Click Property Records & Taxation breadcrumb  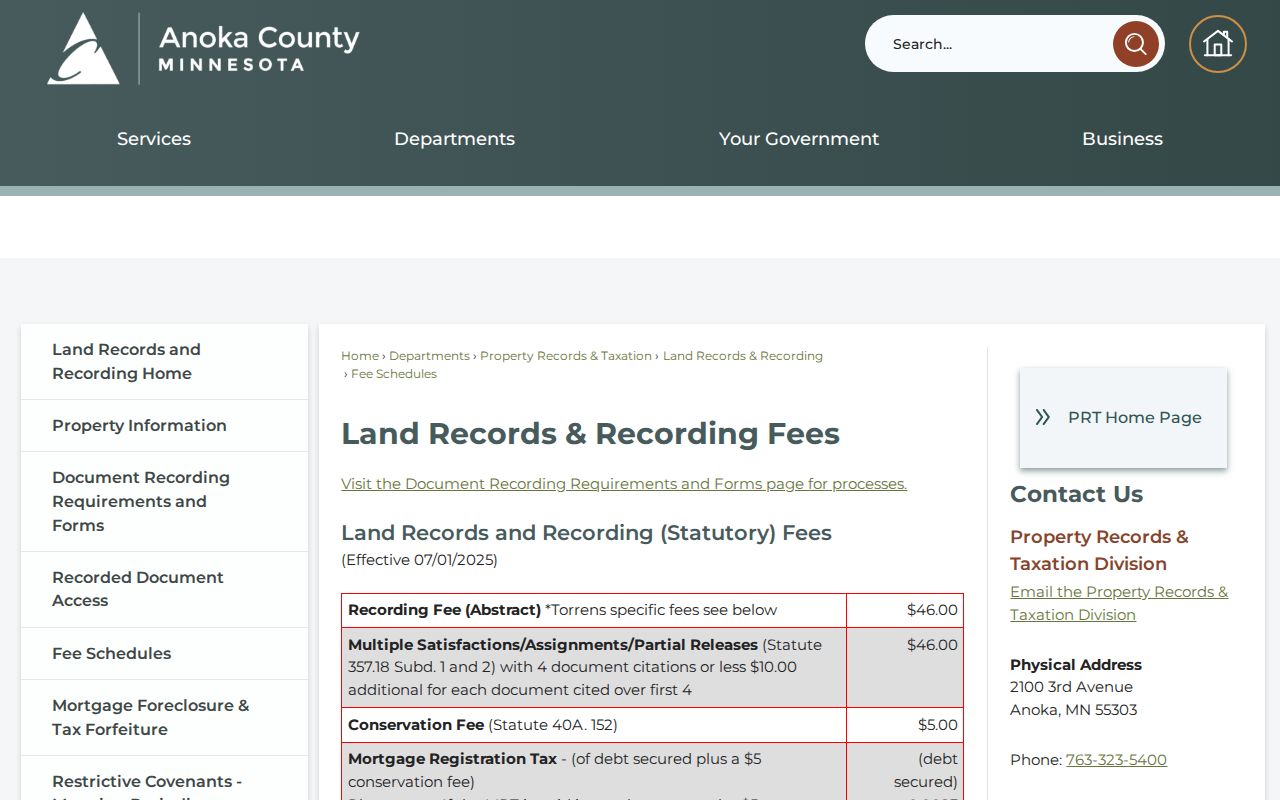click(566, 356)
